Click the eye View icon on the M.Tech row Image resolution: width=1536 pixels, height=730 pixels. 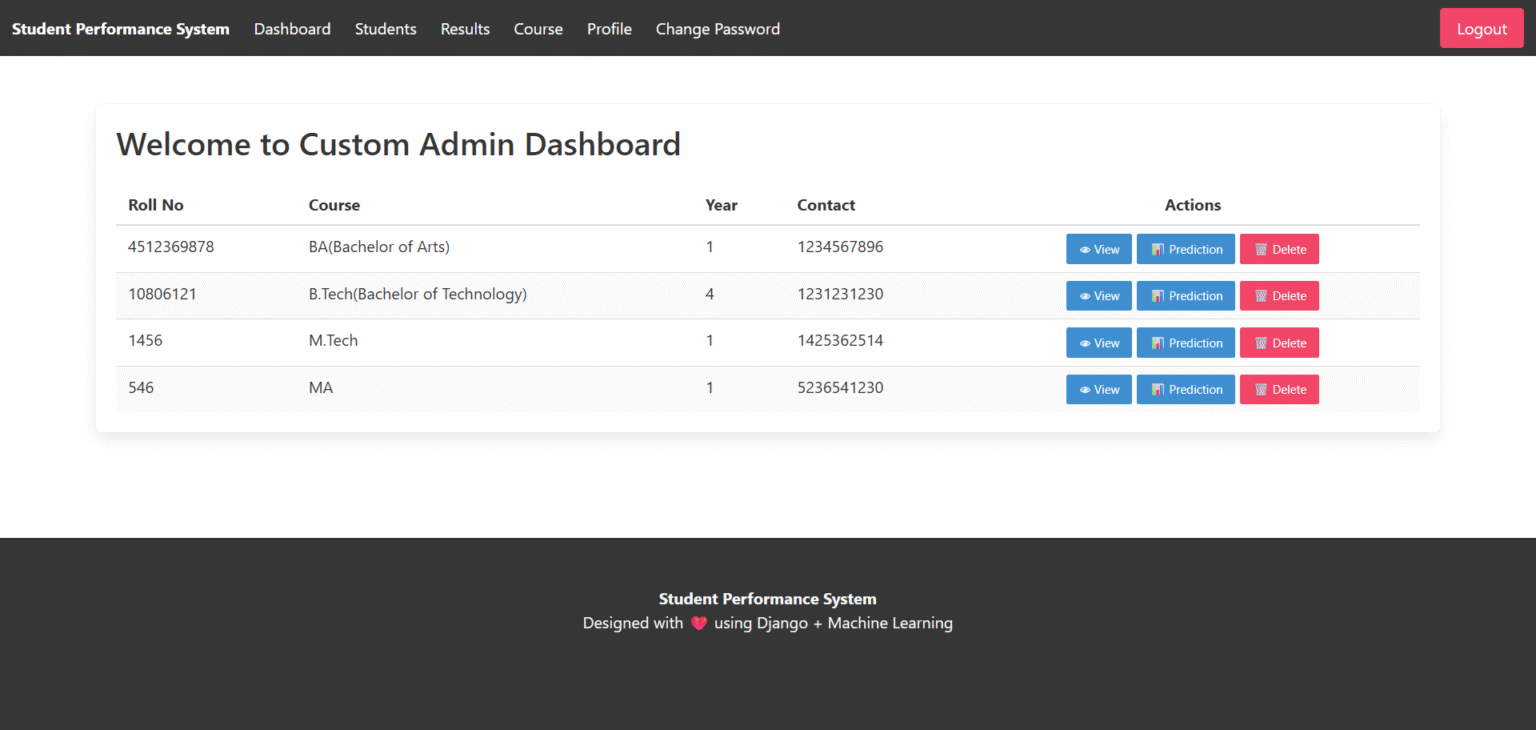pos(1085,343)
